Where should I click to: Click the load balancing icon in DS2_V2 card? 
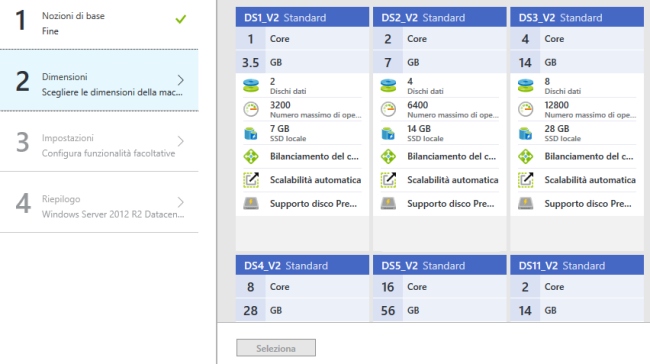click(388, 156)
